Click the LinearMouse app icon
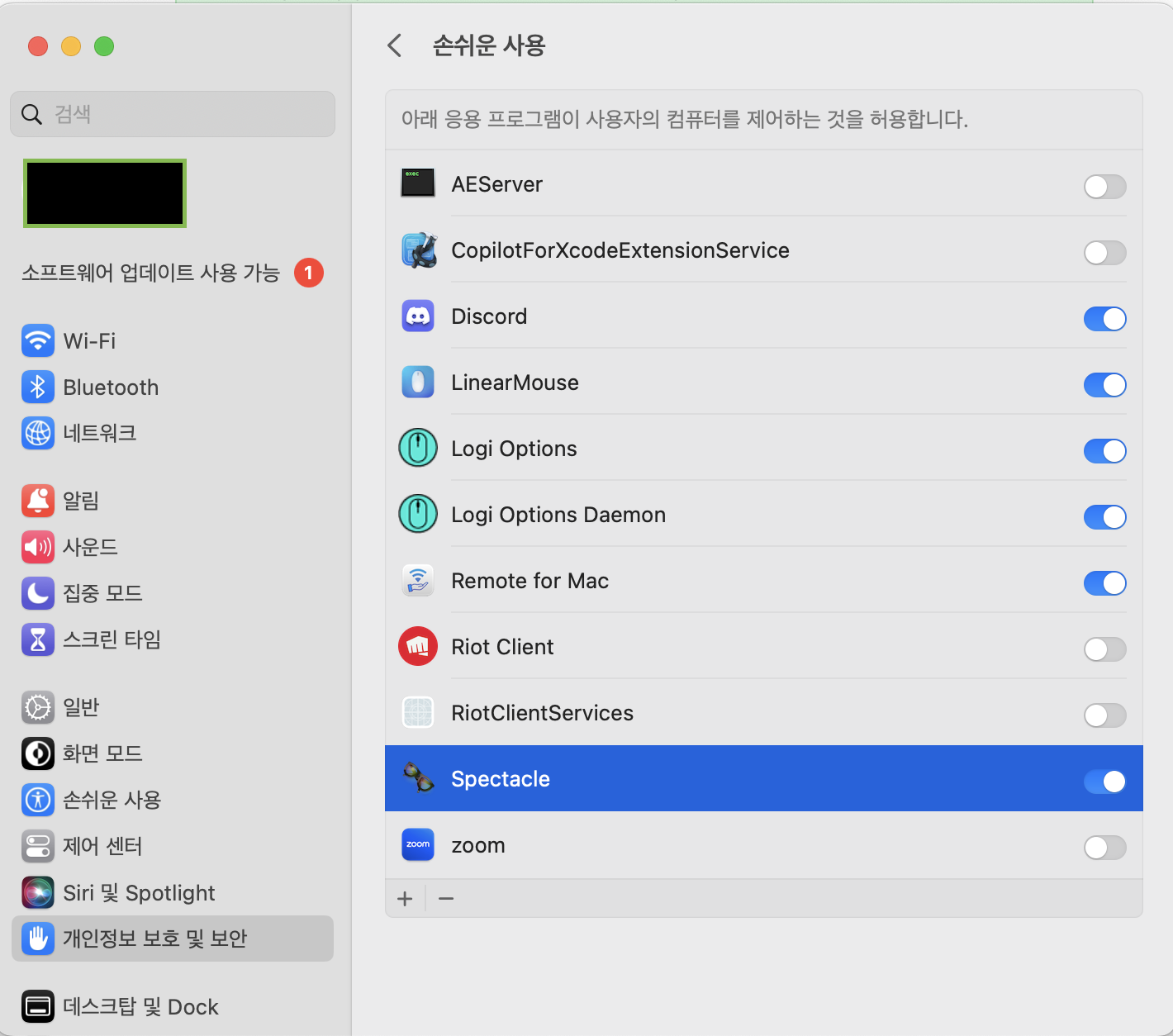 [418, 383]
